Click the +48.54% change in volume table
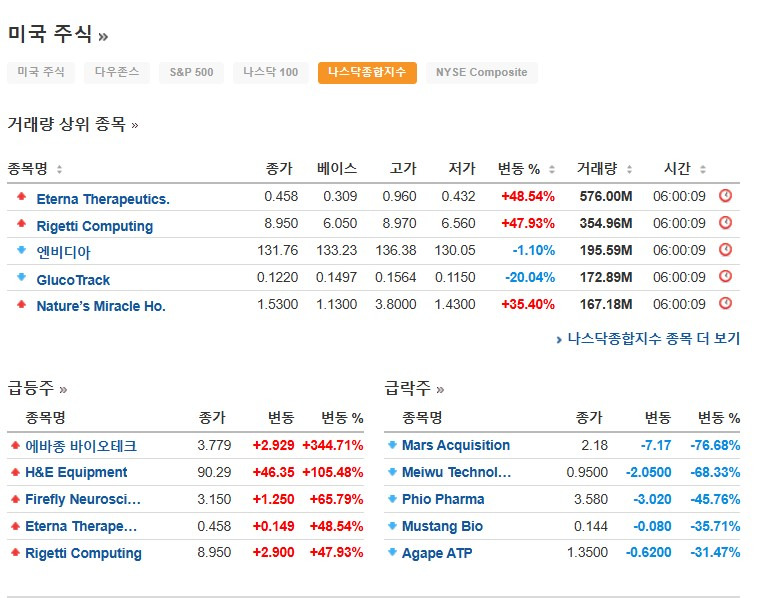Viewport: 757px width, 598px height. click(x=528, y=196)
